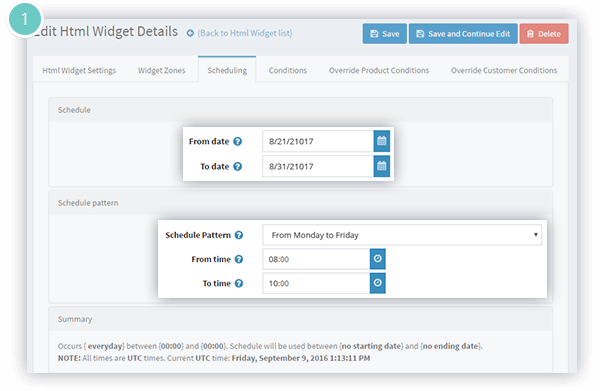600x391 pixels.
Task: Click the Schedule pattern section header
Action: (x=300, y=203)
